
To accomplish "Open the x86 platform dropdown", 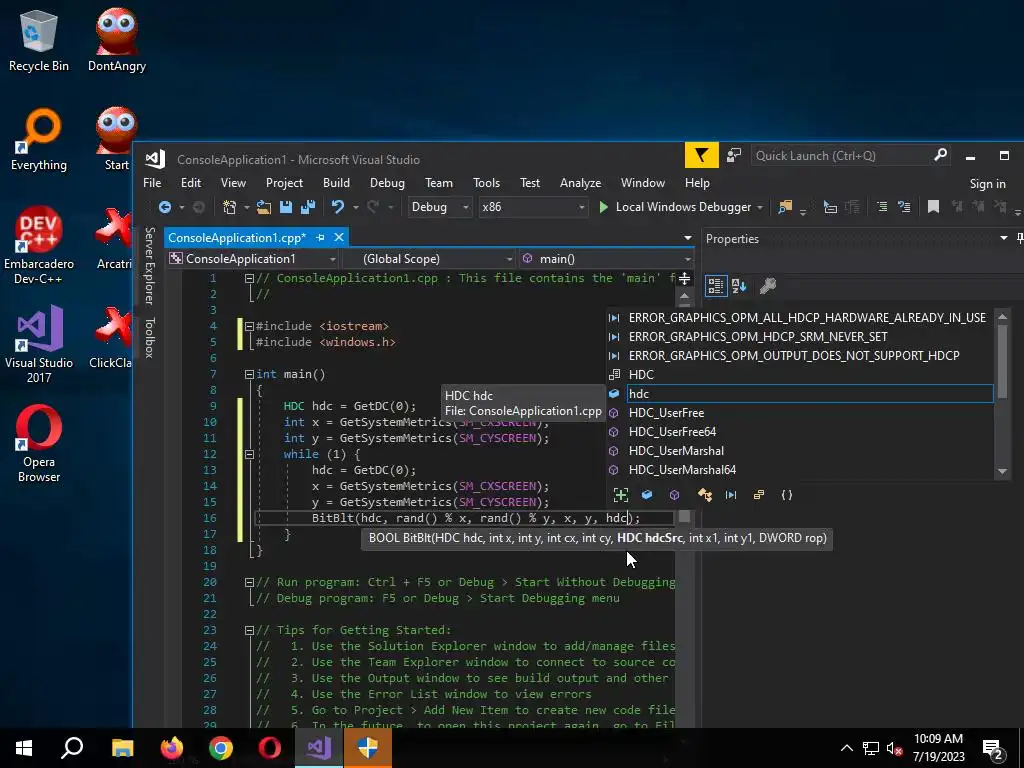I will pyautogui.click(x=533, y=207).
